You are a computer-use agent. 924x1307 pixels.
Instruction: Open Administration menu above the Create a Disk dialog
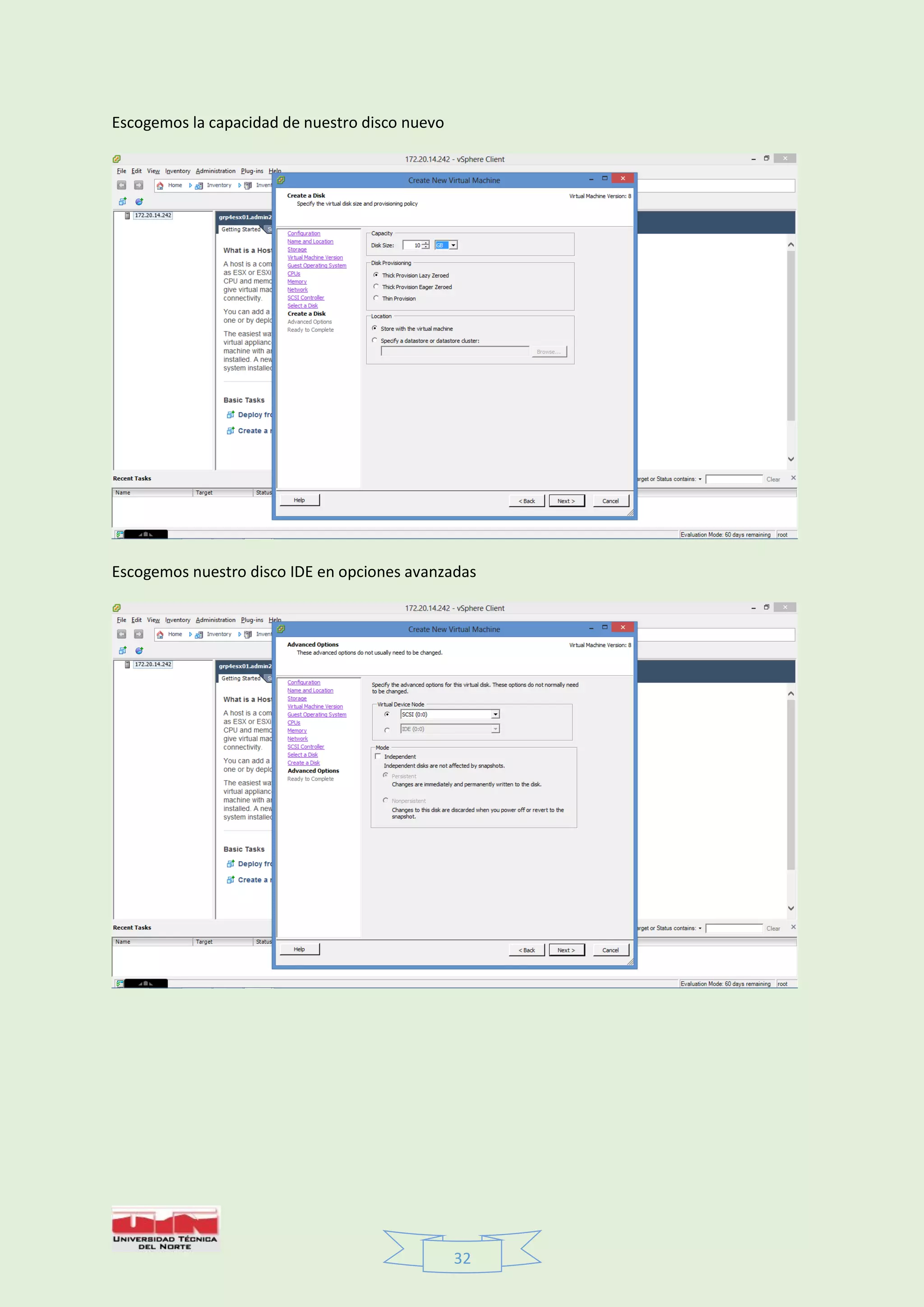215,171
